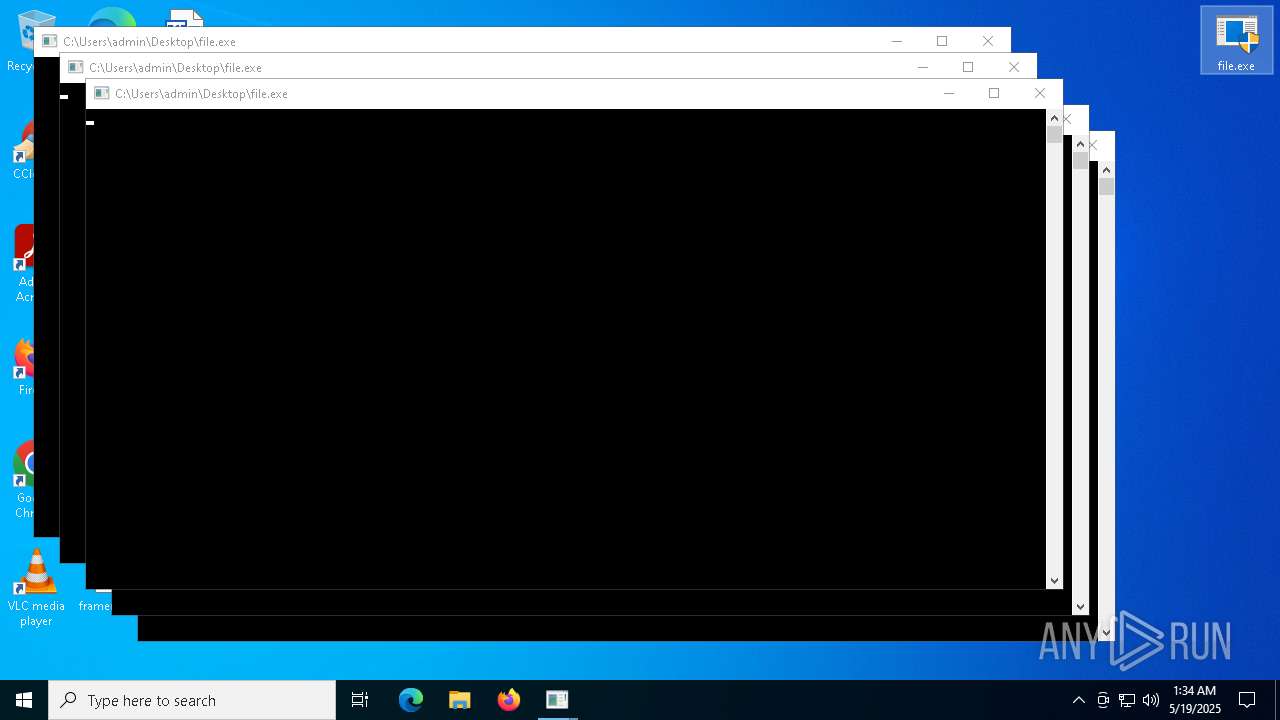The width and height of the screenshot is (1280, 720).
Task: Close the second file.exe console window
Action: (x=1014, y=67)
